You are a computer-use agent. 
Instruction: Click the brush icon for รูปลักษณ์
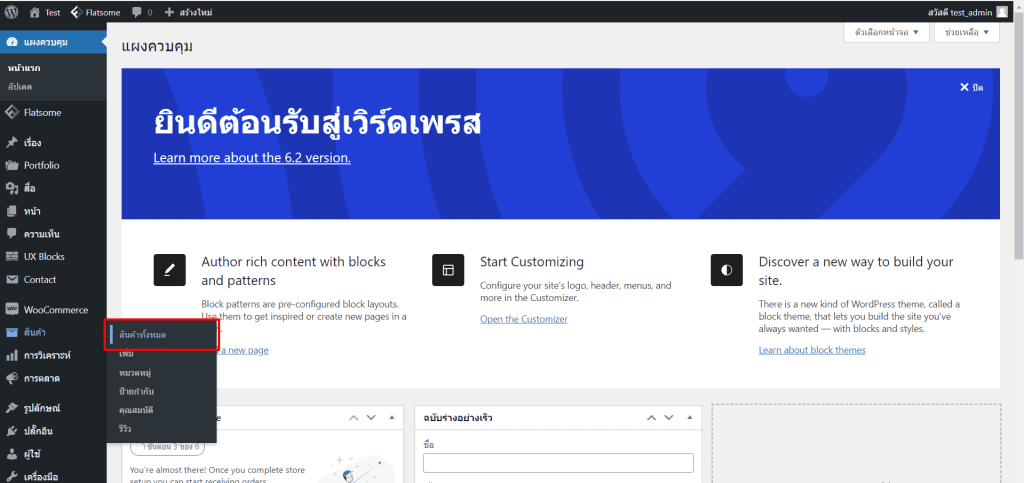12,408
